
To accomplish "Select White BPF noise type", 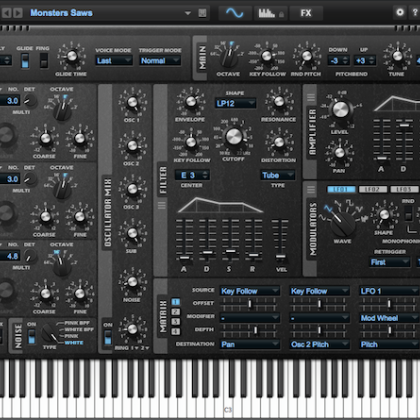I will pyautogui.click(x=79, y=330).
